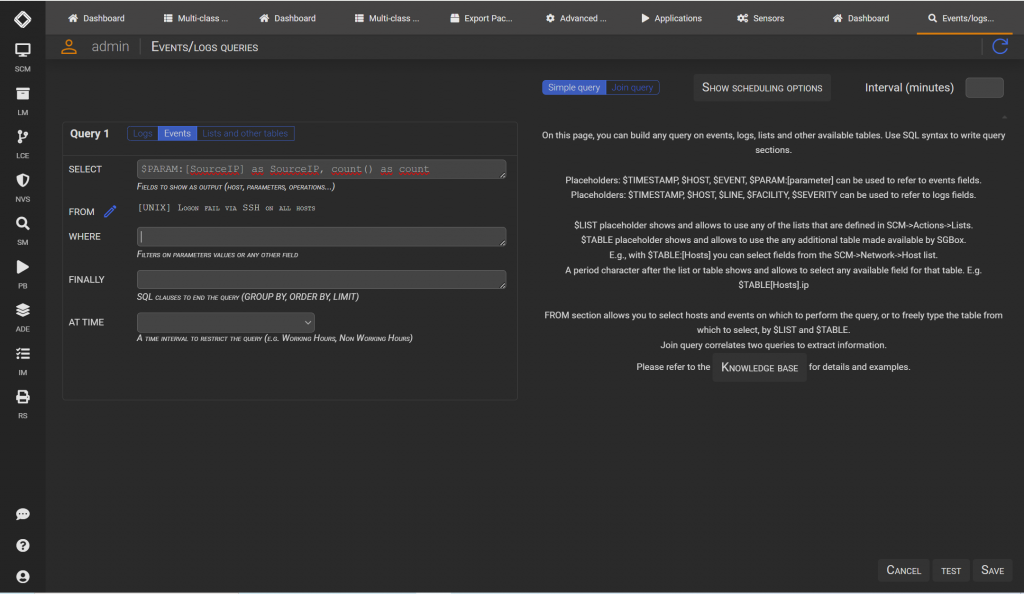Image resolution: width=1024 pixels, height=594 pixels.
Task: Open the Knowledge Base link
Action: (760, 367)
